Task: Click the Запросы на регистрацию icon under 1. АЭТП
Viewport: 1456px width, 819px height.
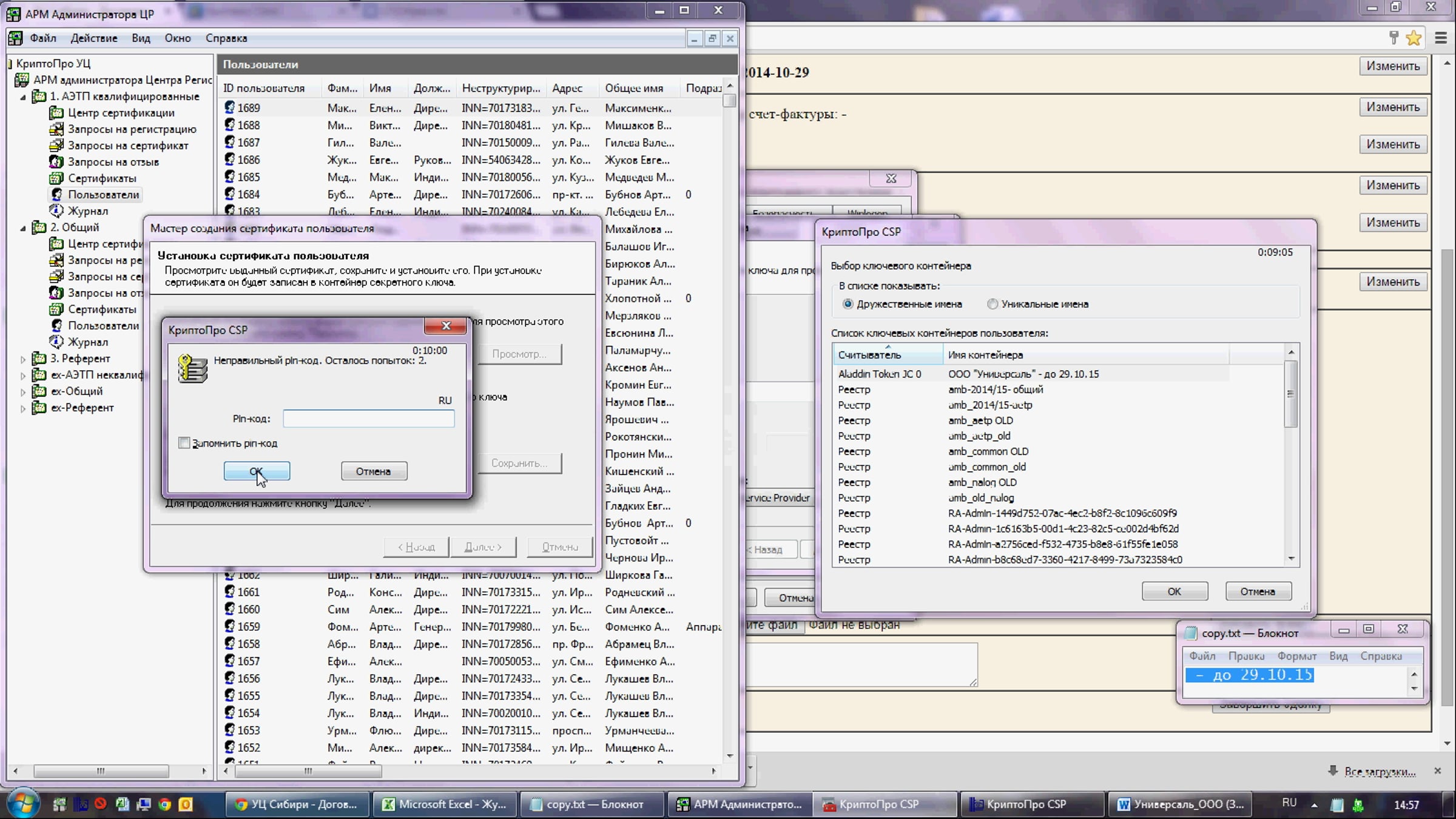Action: click(56, 129)
